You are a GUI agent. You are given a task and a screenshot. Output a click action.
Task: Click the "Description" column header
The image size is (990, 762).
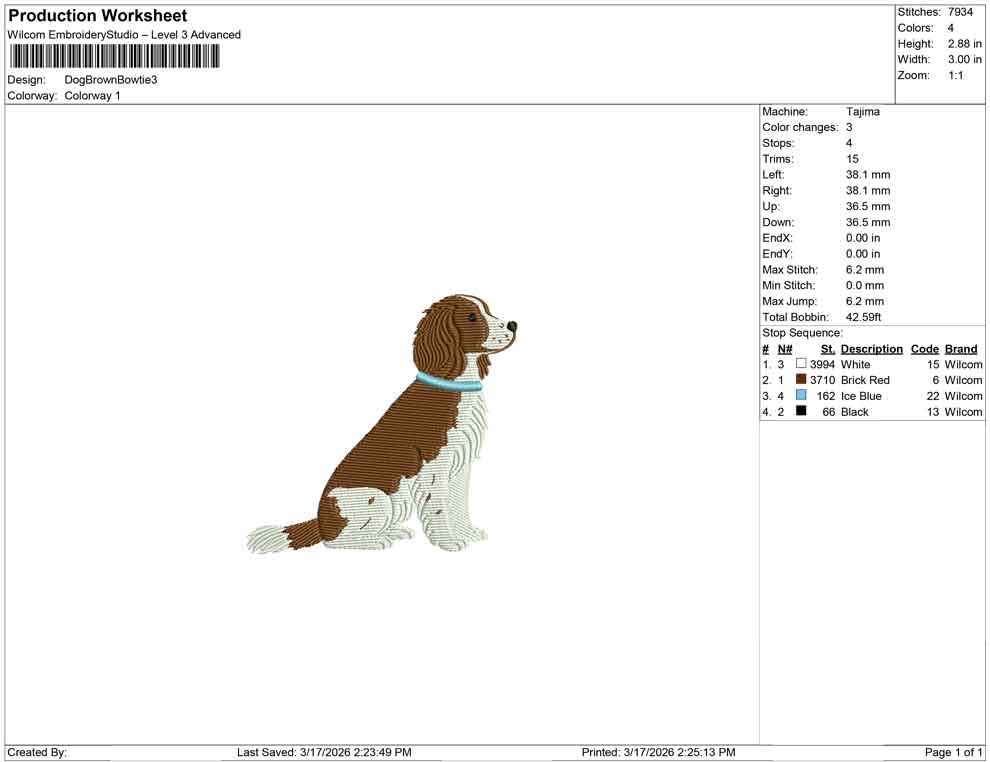click(871, 349)
